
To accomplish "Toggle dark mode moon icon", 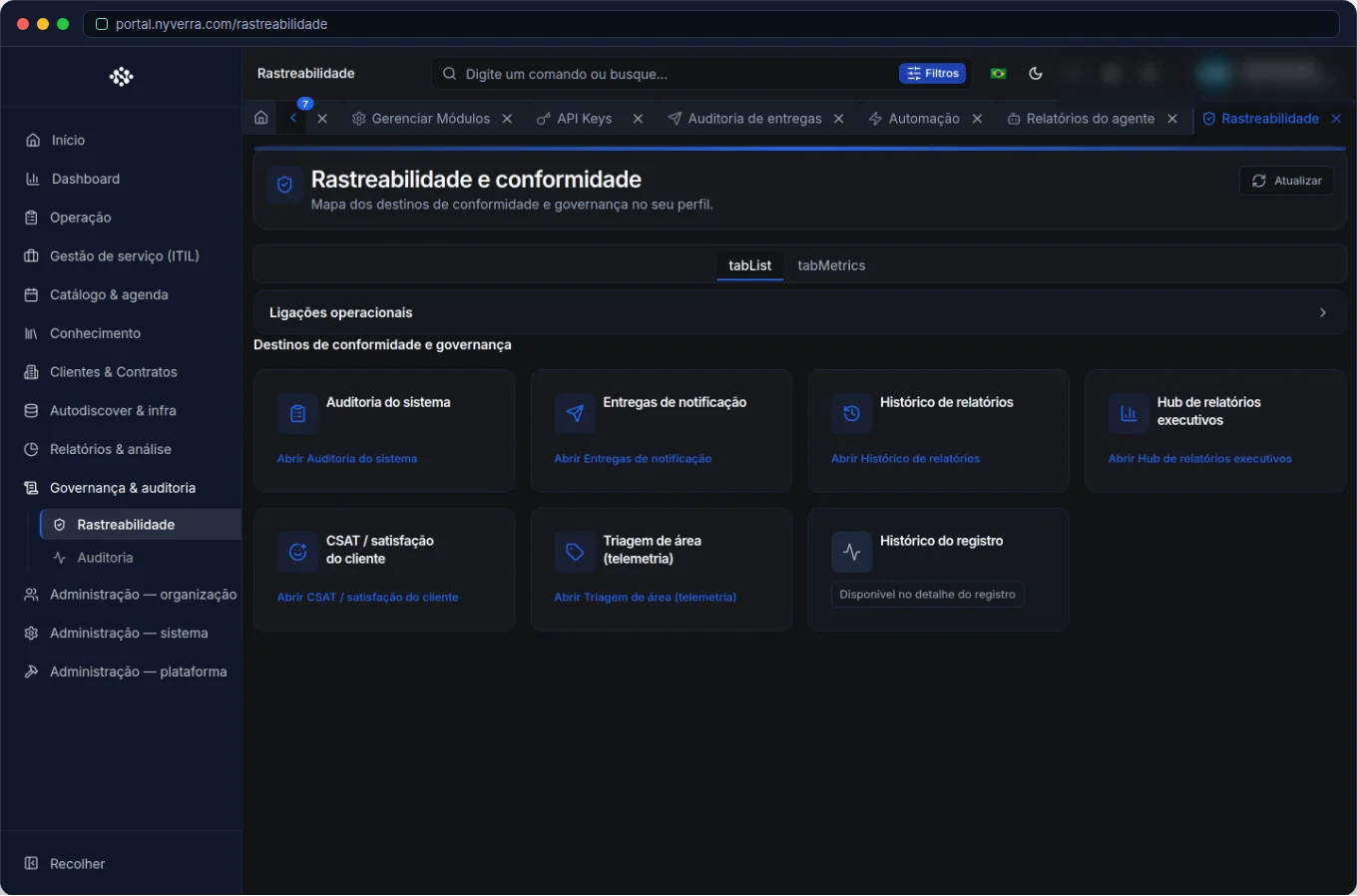I will [1036, 73].
